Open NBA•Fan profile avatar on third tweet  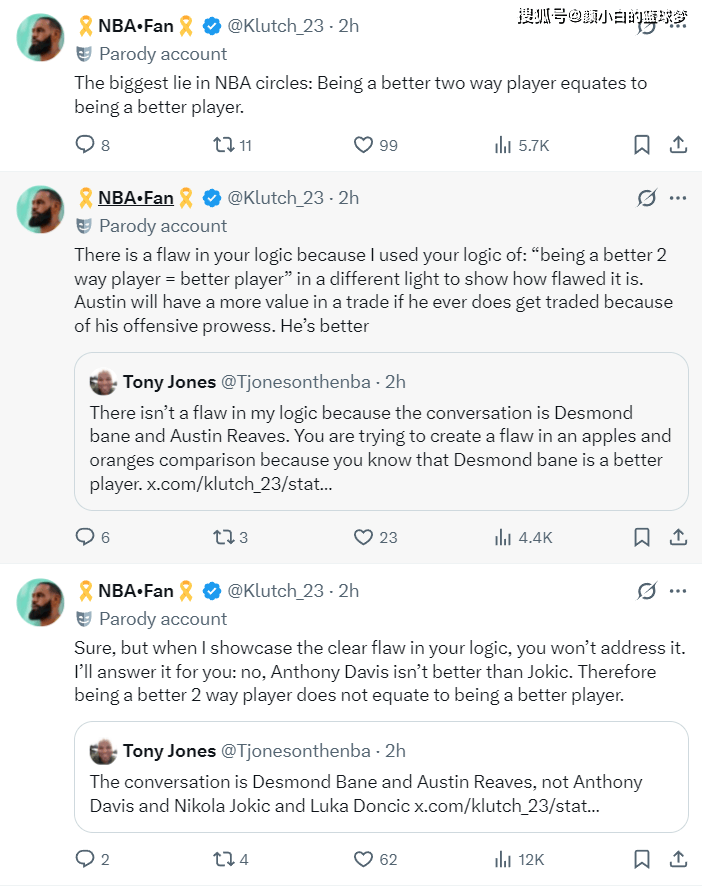[41, 602]
